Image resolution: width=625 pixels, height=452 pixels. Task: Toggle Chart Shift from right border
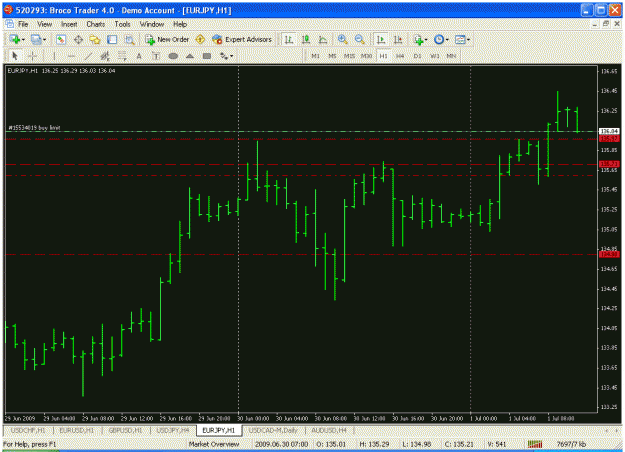pos(398,39)
